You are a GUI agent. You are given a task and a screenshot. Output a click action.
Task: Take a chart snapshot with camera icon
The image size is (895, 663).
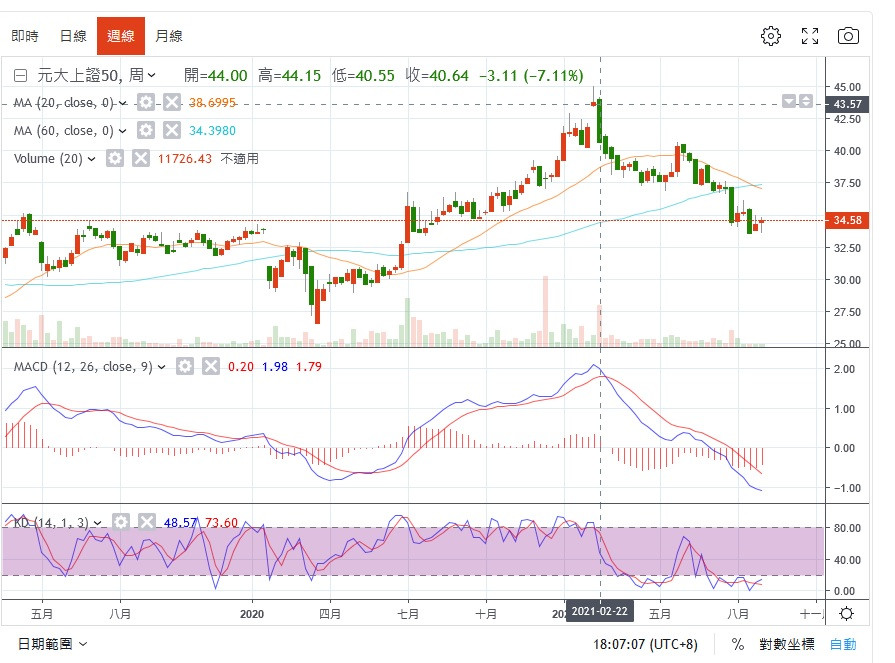point(848,36)
